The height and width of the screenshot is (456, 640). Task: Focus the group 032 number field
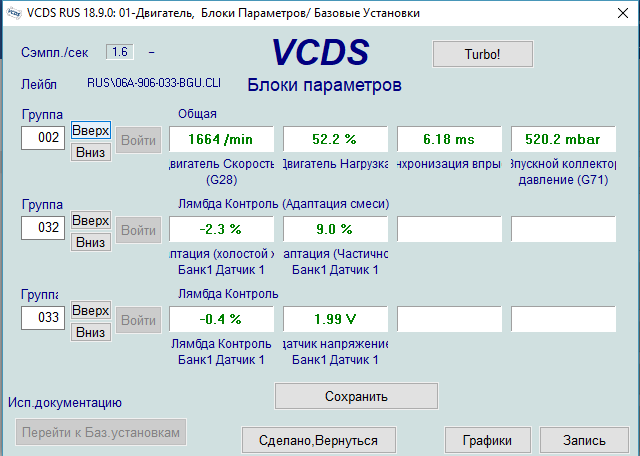[x=43, y=227]
